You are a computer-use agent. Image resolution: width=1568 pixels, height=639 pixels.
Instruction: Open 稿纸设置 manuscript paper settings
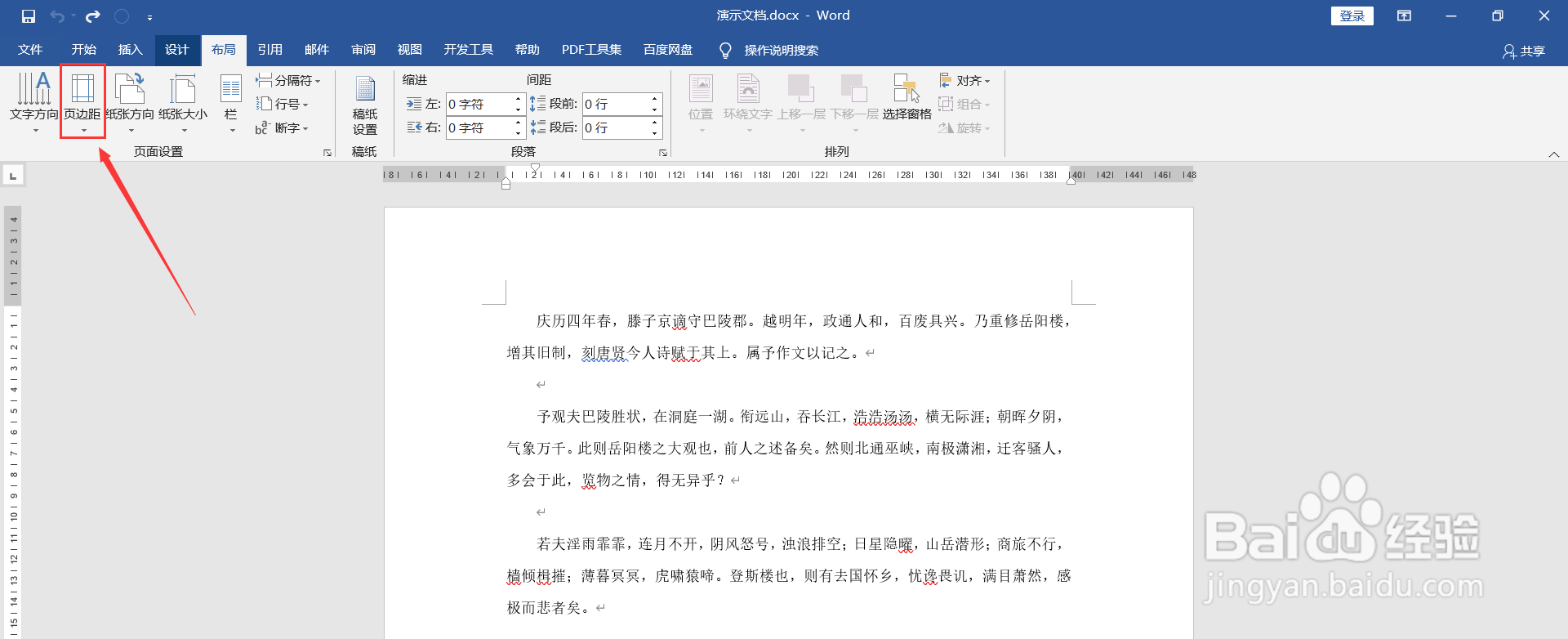365,104
